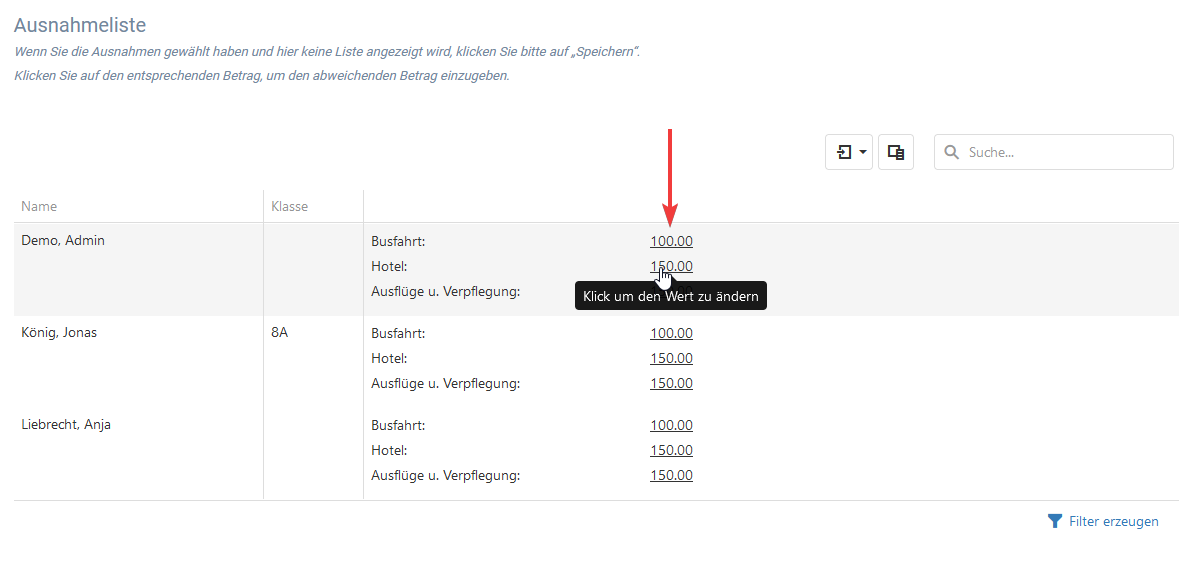Edit Demo, Admin Hotel amount 150.00
Screen dimensions: 1194x562
(671, 267)
